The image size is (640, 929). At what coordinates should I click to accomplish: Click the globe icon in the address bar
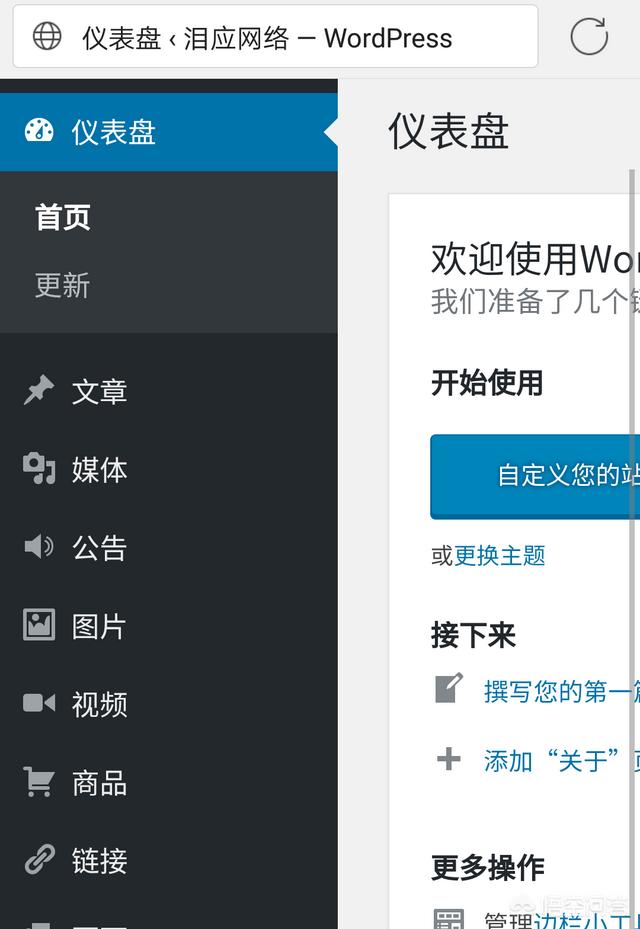click(x=47, y=36)
